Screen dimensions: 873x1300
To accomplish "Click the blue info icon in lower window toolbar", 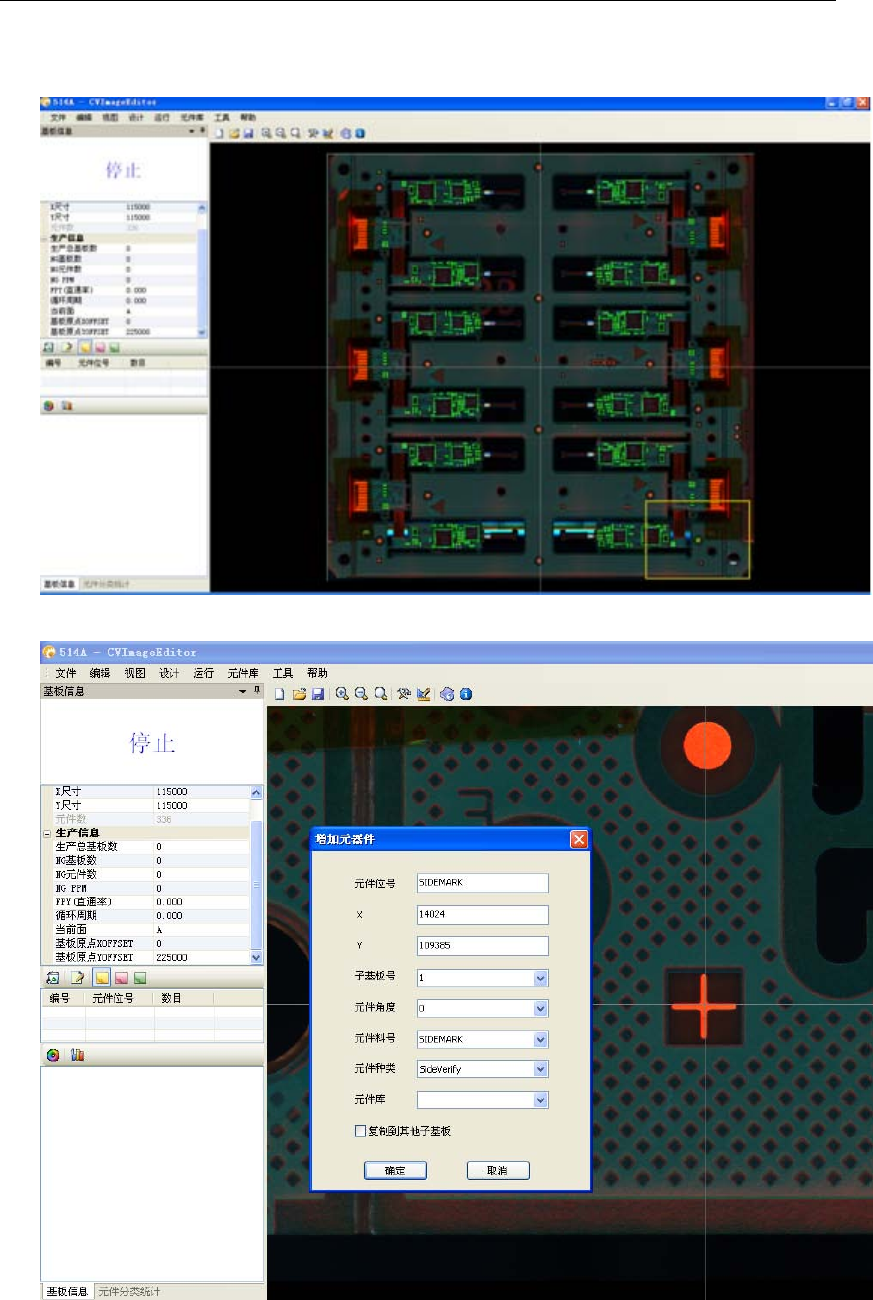I will point(466,694).
